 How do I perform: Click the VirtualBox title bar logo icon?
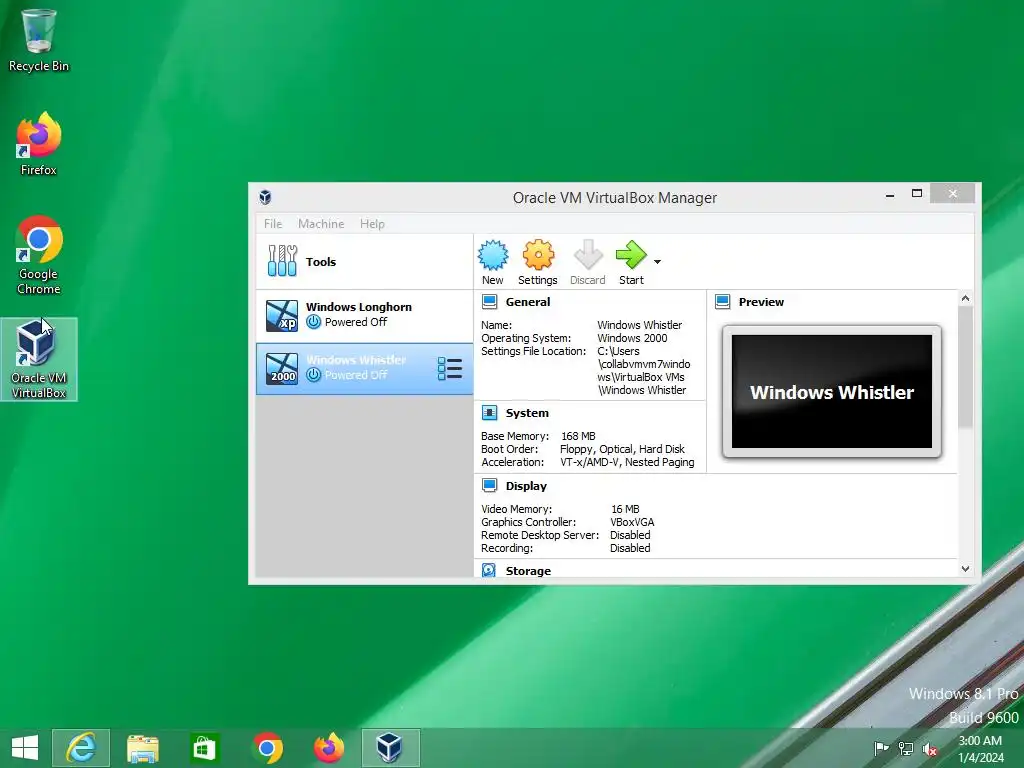pyautogui.click(x=265, y=197)
